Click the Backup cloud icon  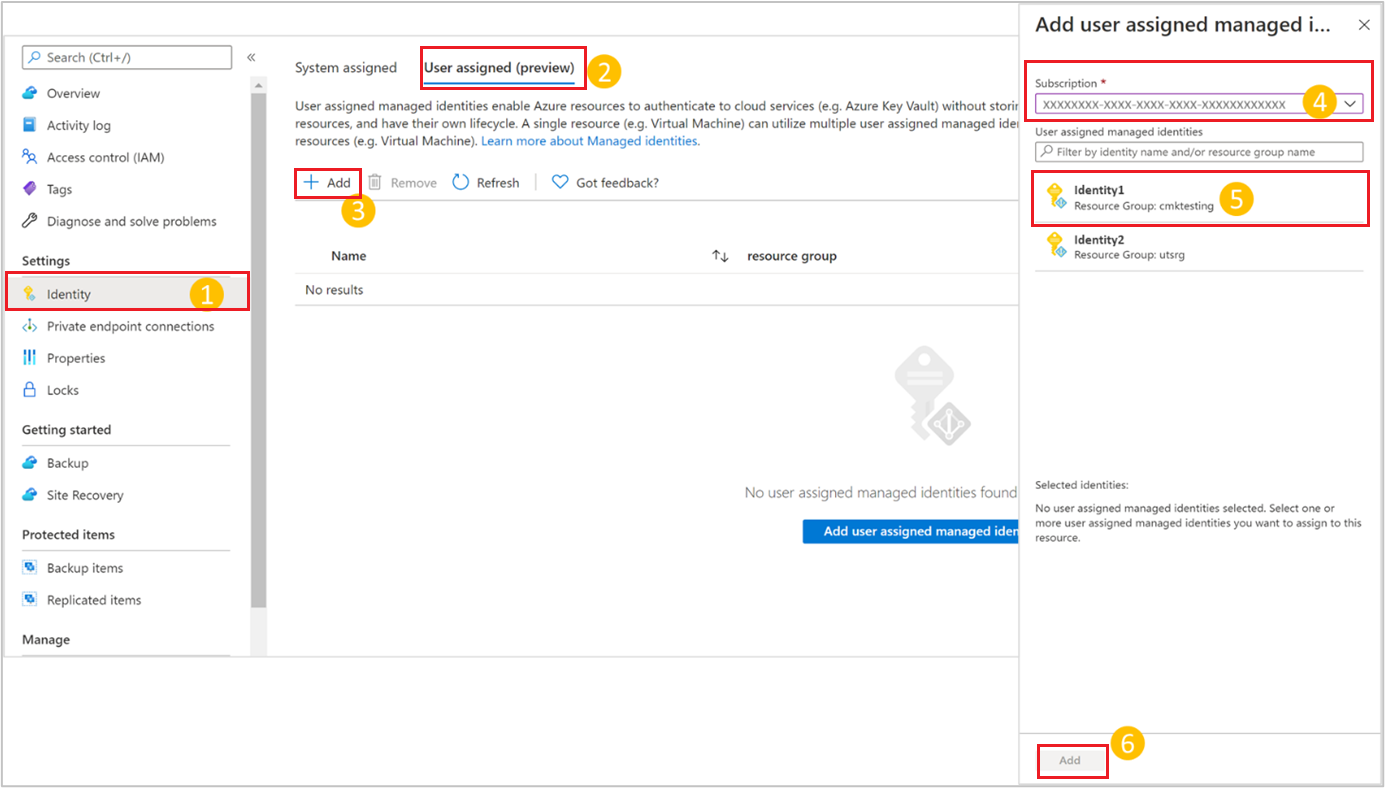[29, 463]
